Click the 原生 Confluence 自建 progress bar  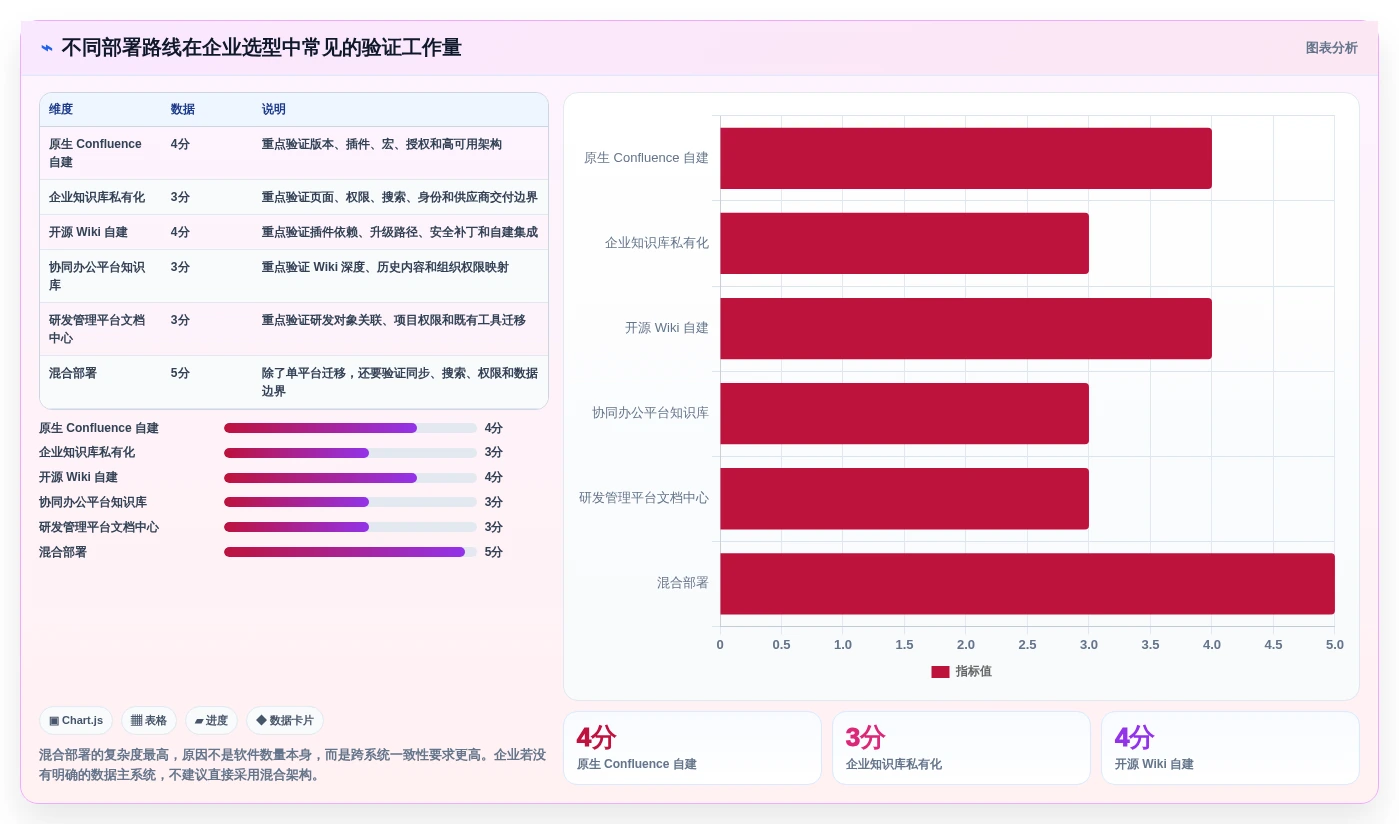point(350,428)
